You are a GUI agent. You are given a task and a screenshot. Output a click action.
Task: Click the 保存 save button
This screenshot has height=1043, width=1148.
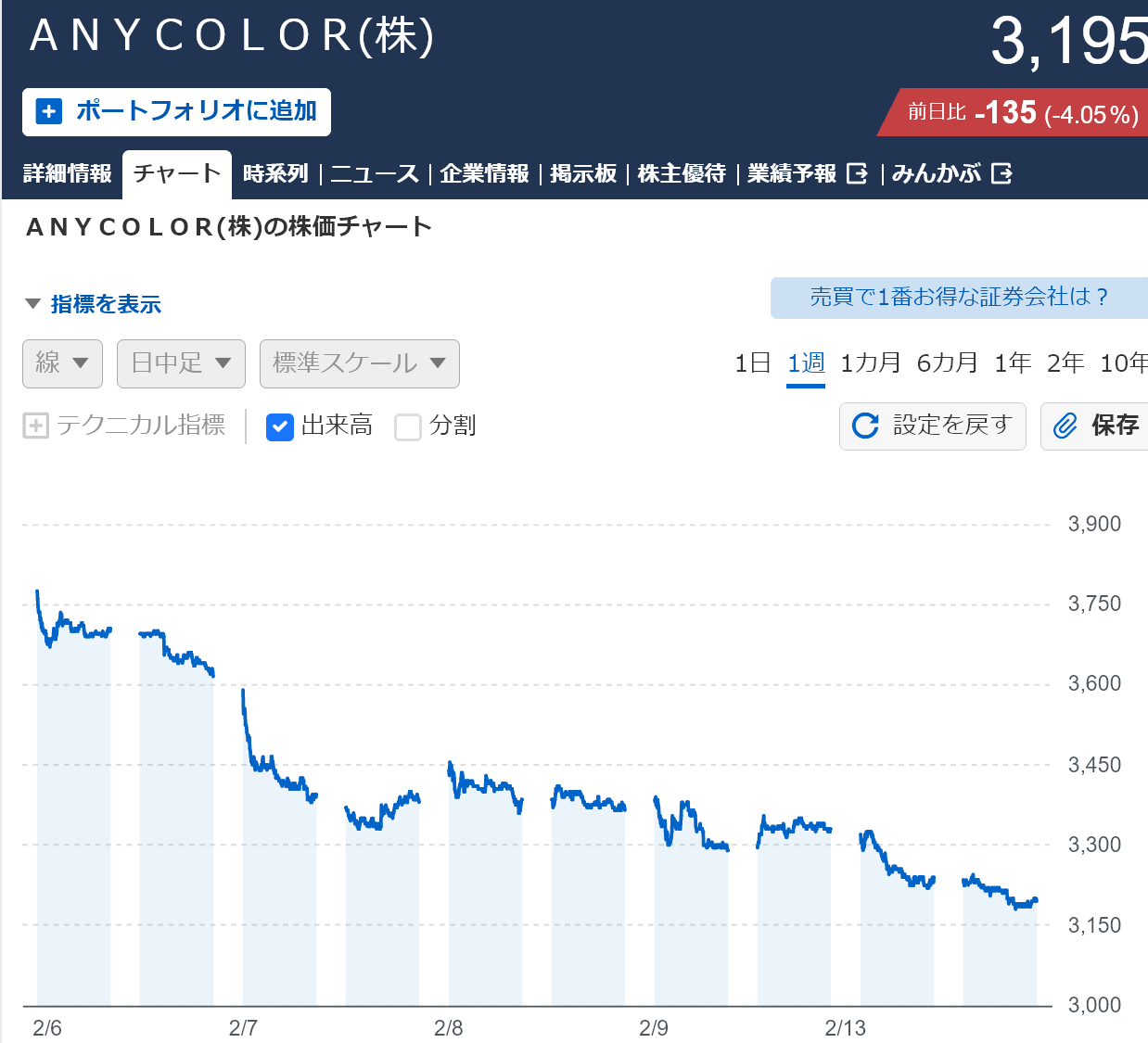(x=1094, y=426)
